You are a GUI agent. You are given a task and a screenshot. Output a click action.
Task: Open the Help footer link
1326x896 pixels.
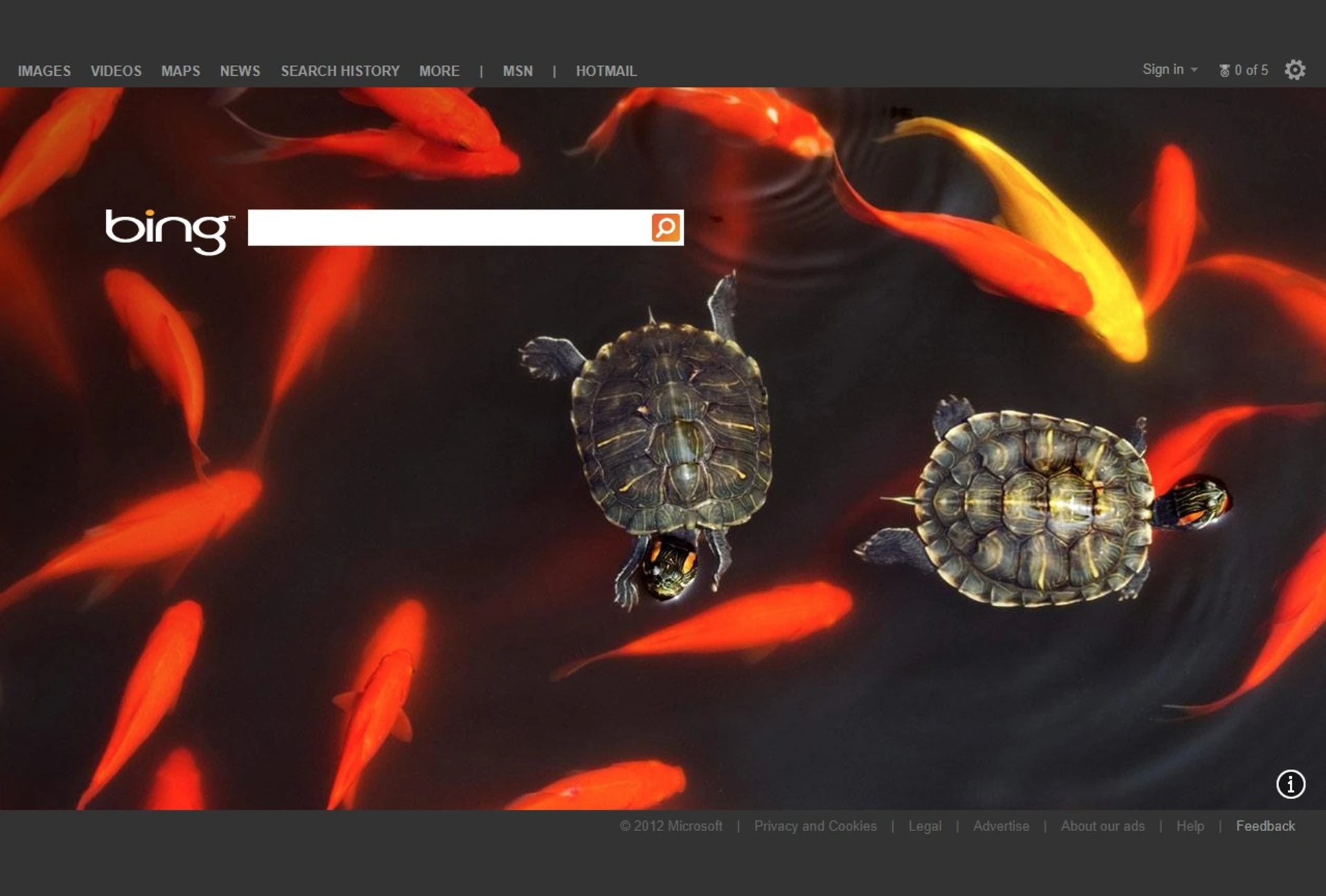tap(1190, 826)
